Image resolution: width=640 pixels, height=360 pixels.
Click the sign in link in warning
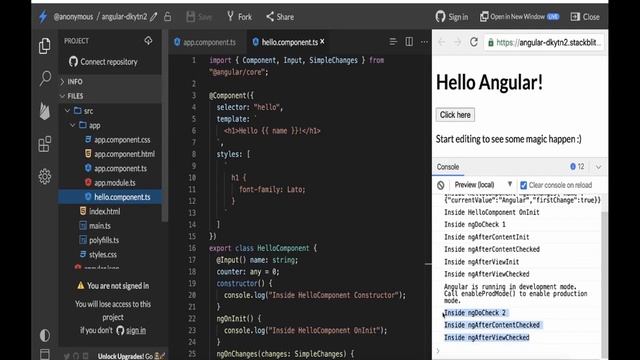click(136, 330)
